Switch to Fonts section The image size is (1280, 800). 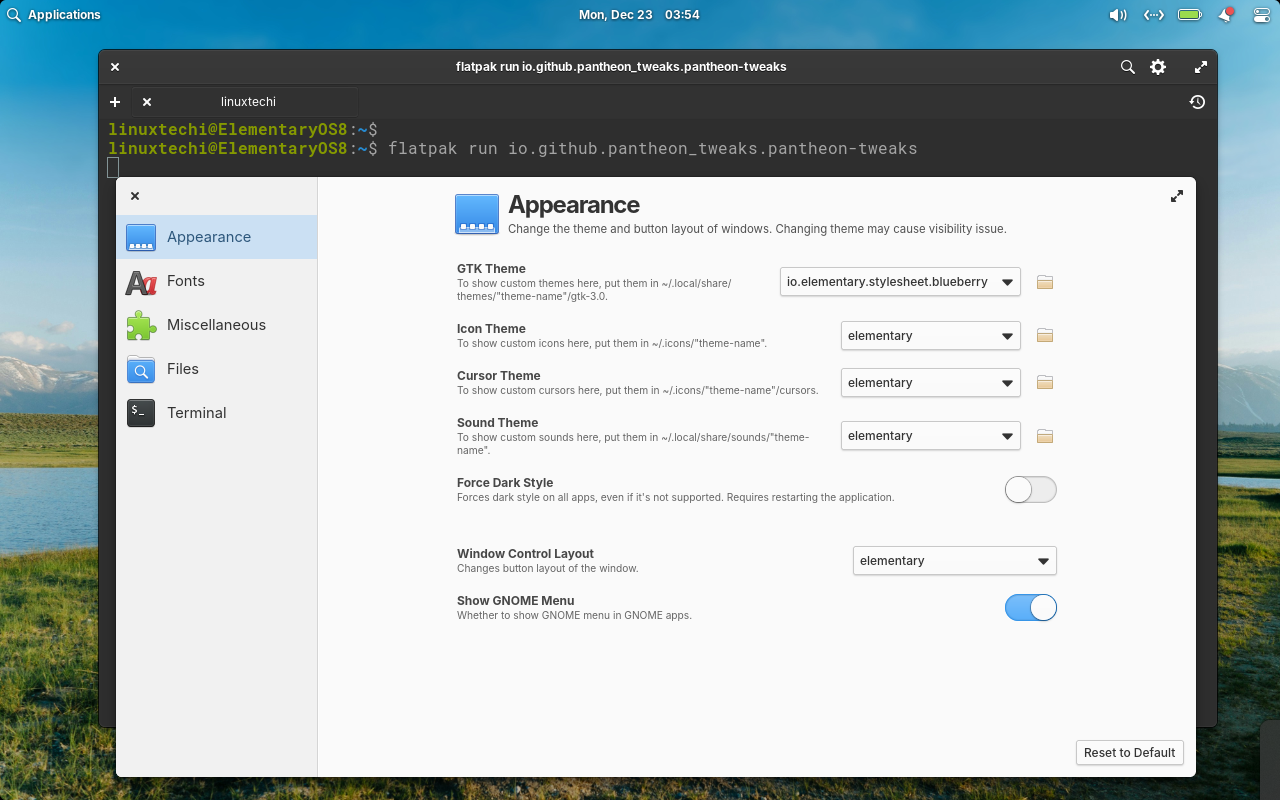click(x=217, y=281)
